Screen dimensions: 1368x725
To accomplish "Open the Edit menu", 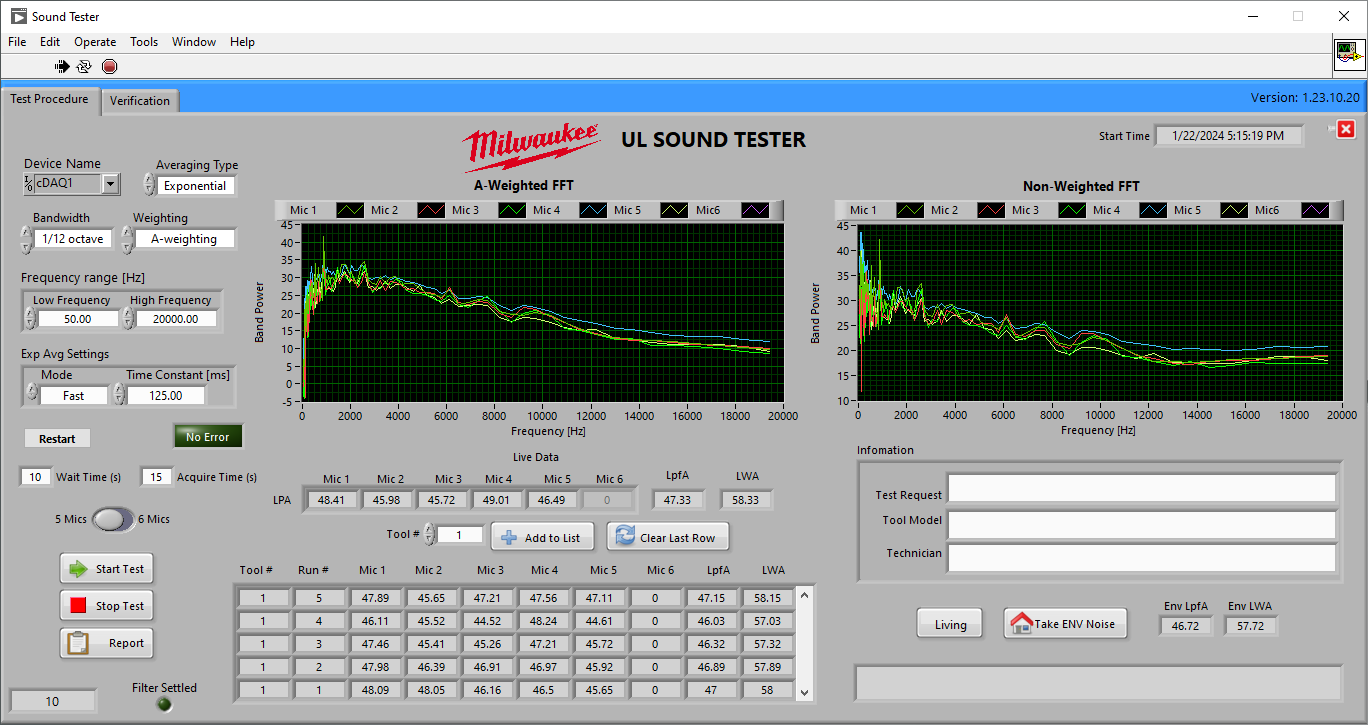I will coord(50,42).
